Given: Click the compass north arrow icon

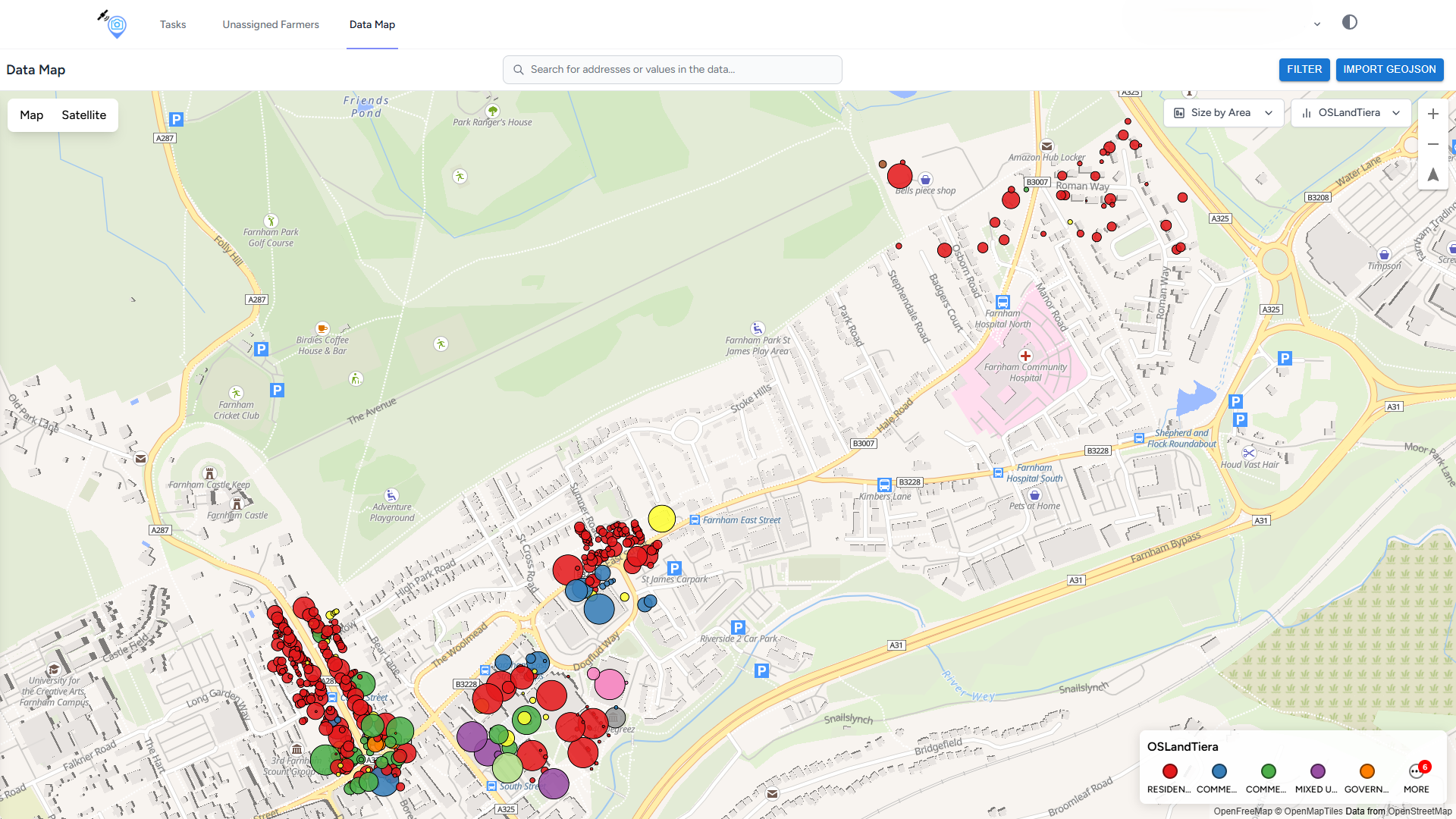Looking at the screenshot, I should (x=1432, y=174).
